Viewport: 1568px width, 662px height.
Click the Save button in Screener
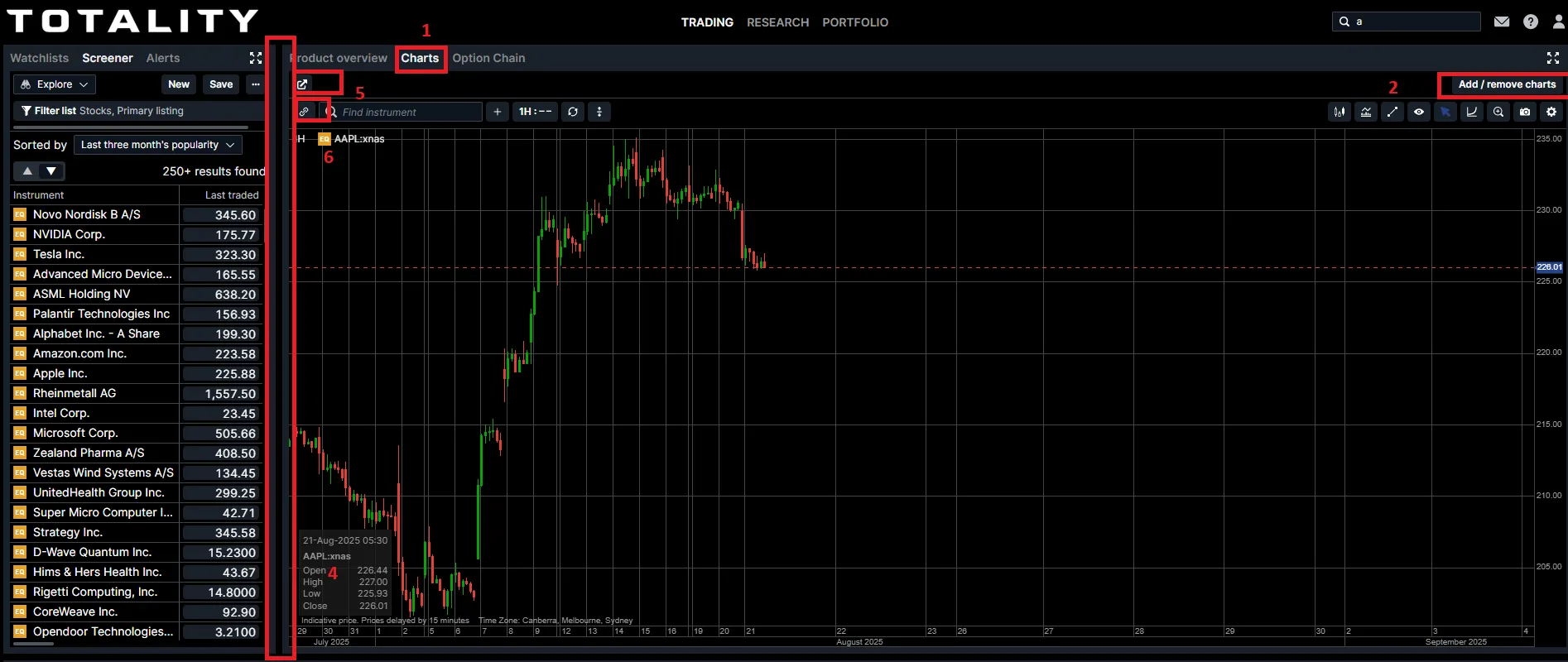tap(221, 84)
